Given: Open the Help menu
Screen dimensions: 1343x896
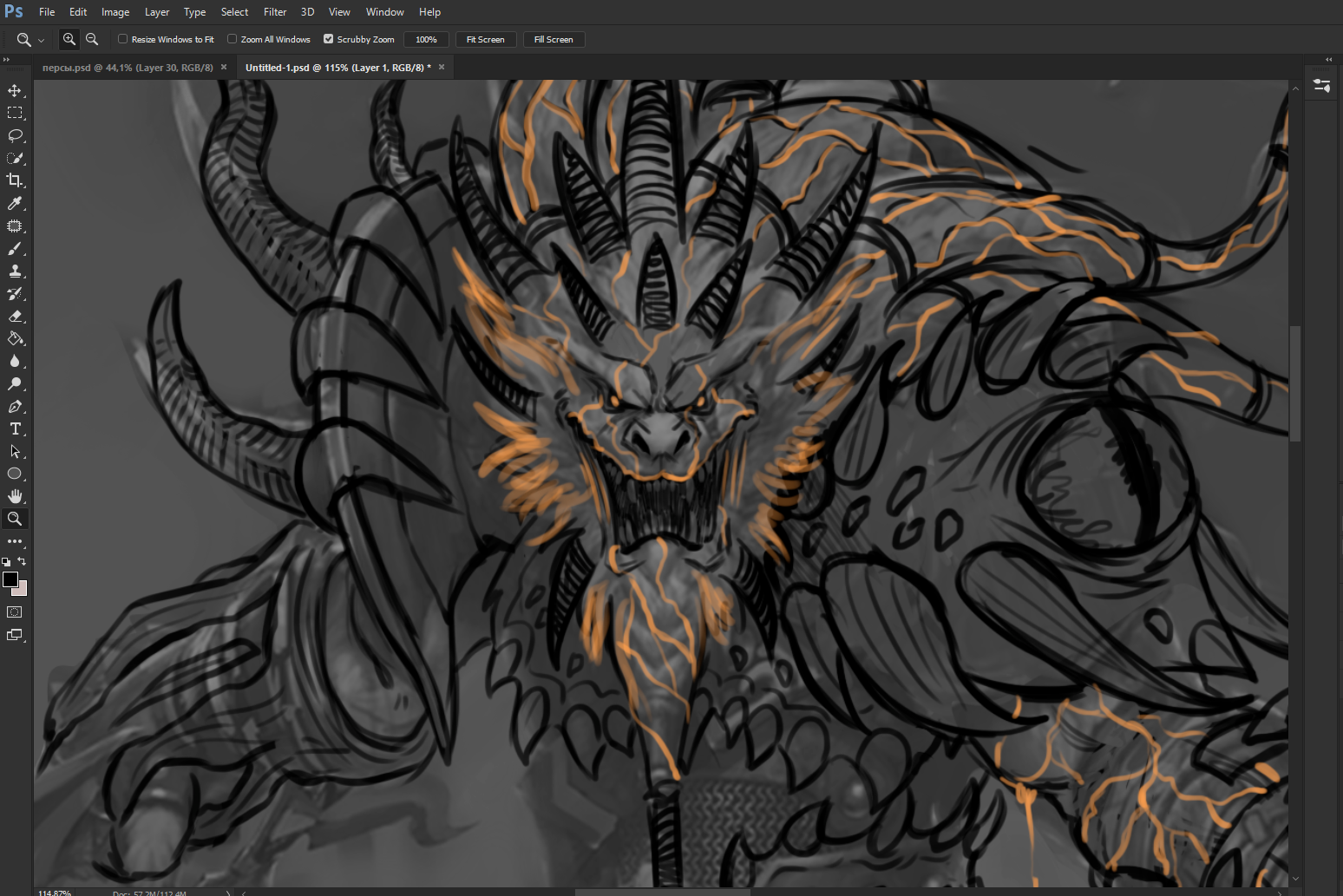Looking at the screenshot, I should (x=429, y=12).
